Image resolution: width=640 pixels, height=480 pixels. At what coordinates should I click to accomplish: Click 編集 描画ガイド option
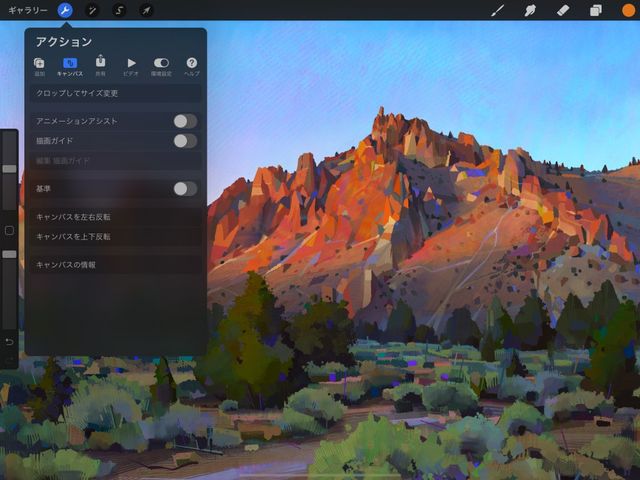pos(116,161)
